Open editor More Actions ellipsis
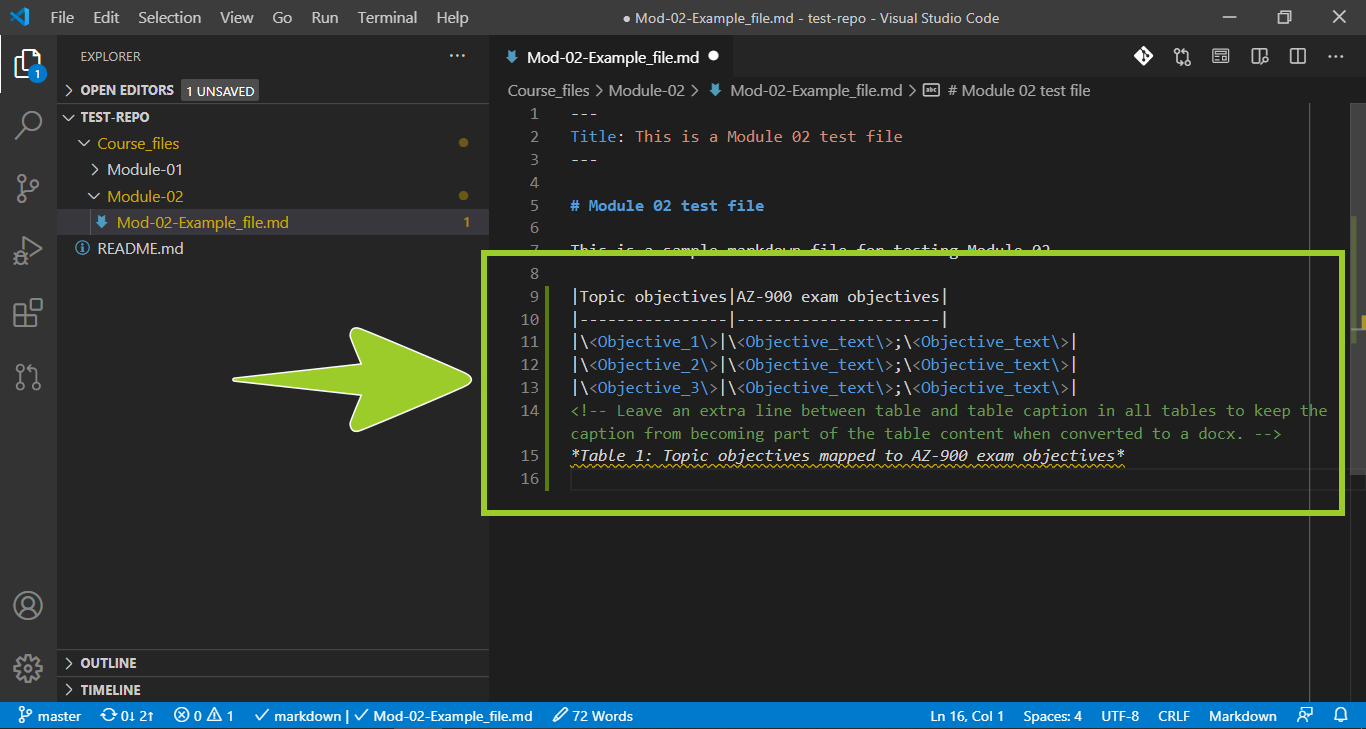Viewport: 1366px width, 729px height. [x=1336, y=57]
